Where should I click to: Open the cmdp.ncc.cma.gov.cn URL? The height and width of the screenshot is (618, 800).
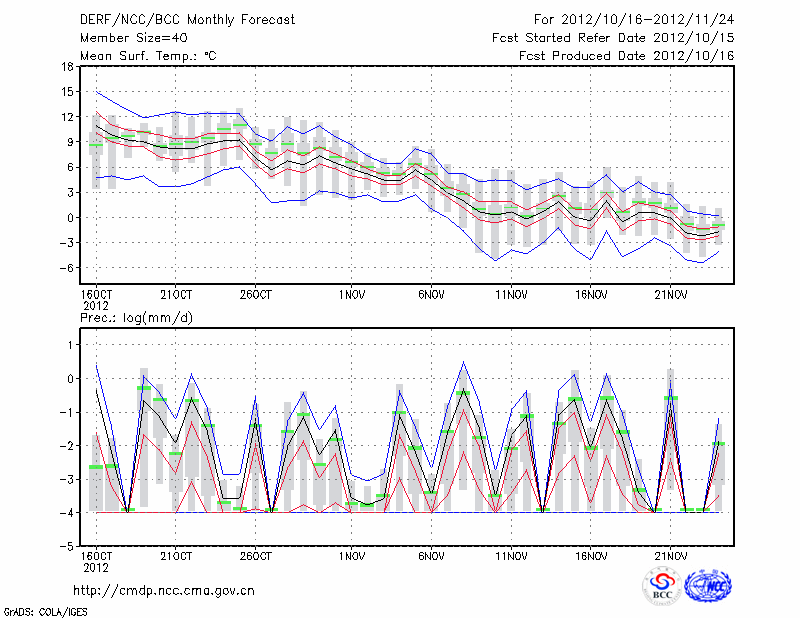pyautogui.click(x=164, y=590)
